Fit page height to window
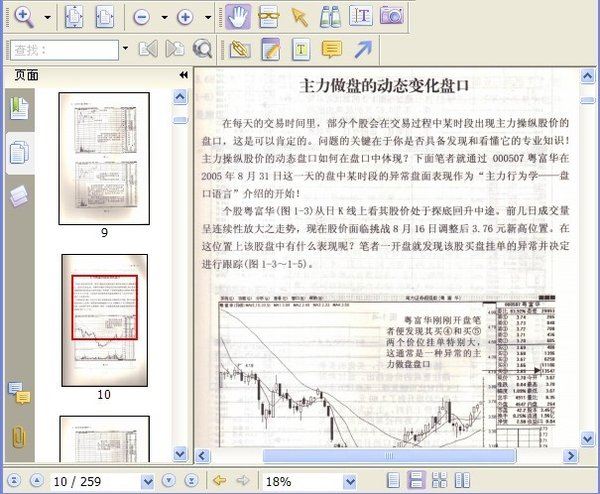Screen dimensions: 600x494 pos(73,17)
